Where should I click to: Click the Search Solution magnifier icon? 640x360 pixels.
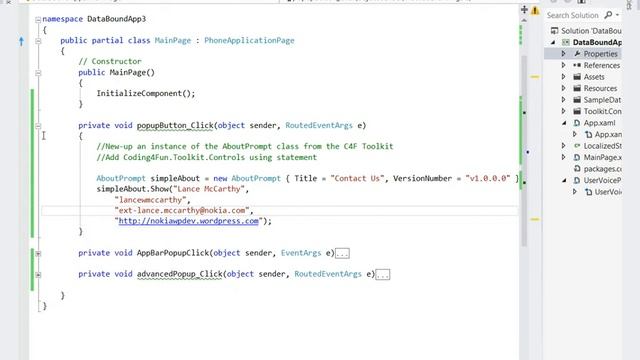tap(608, 15)
